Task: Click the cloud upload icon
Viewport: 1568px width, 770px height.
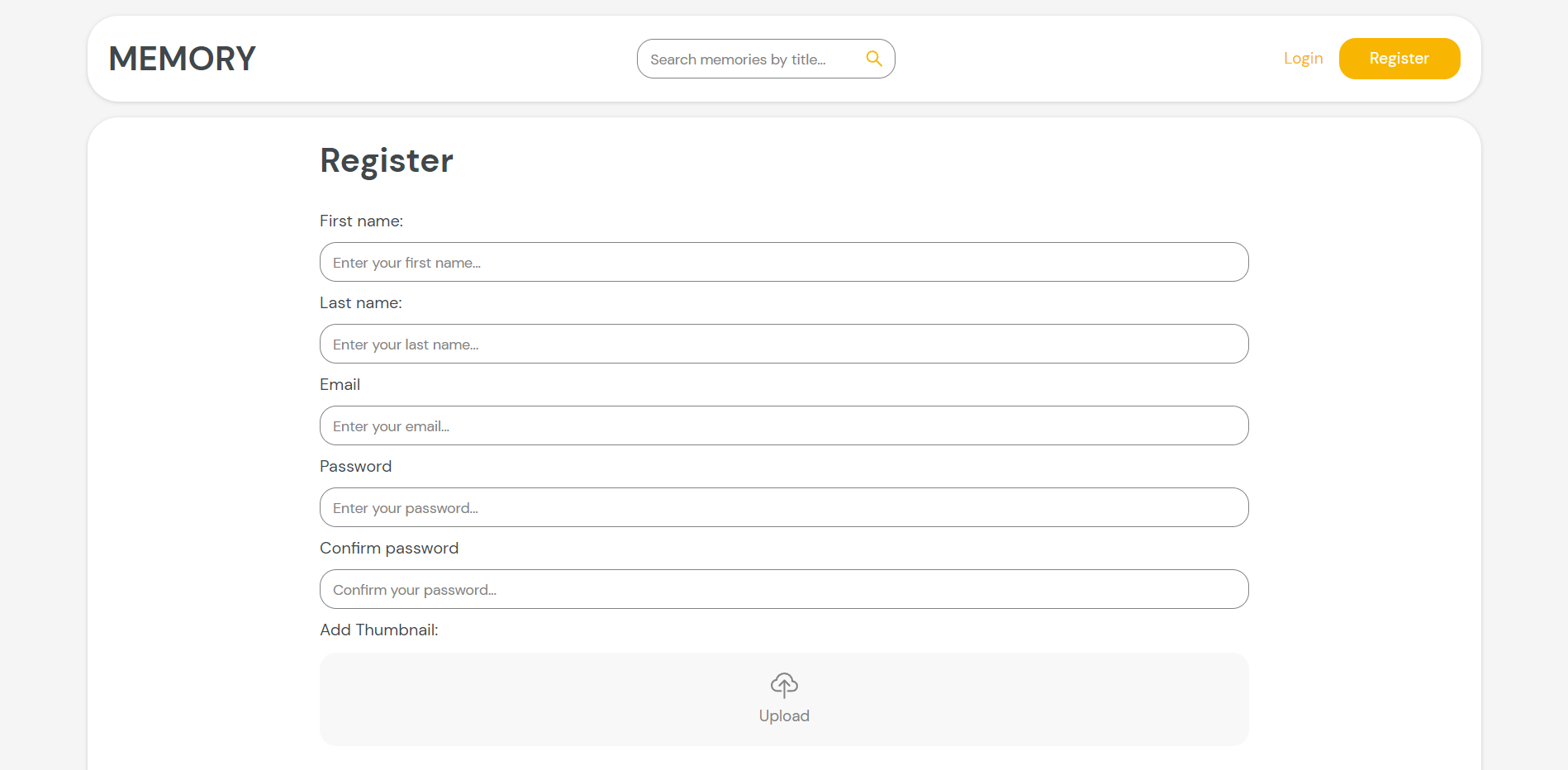Action: (783, 684)
